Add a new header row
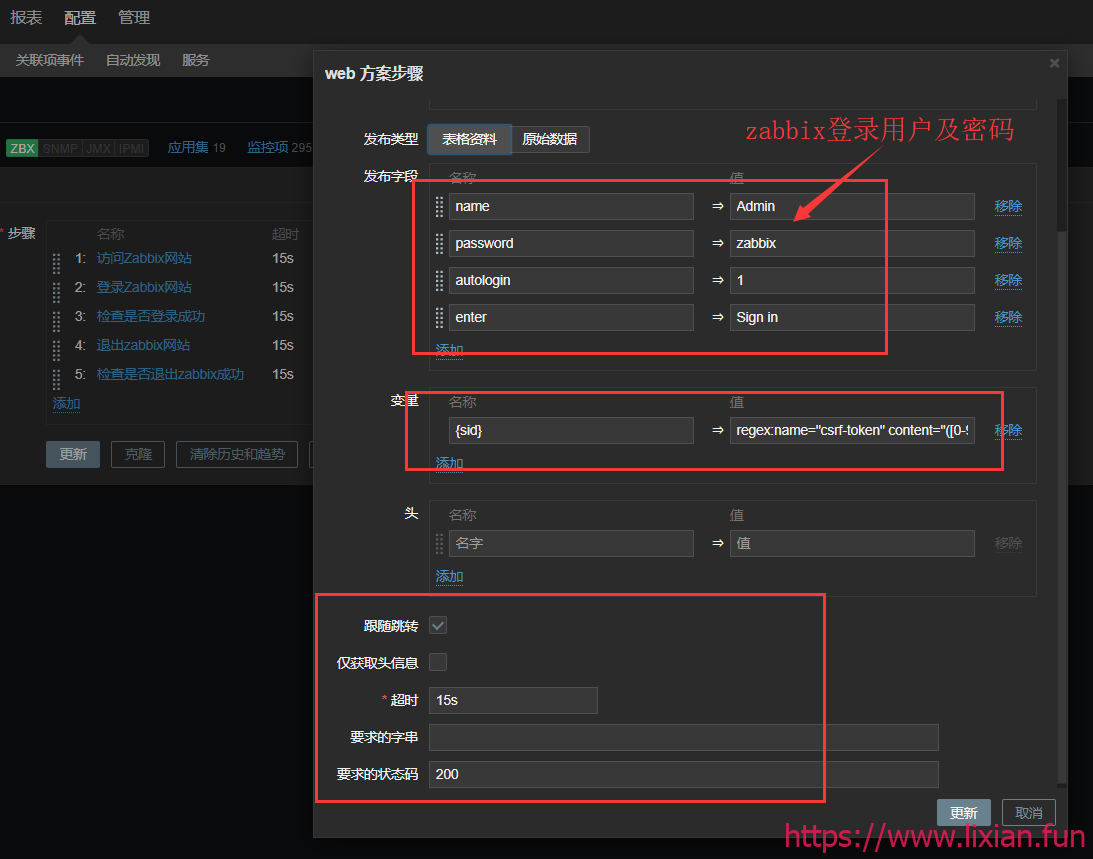This screenshot has height=859, width=1093. coord(449,577)
